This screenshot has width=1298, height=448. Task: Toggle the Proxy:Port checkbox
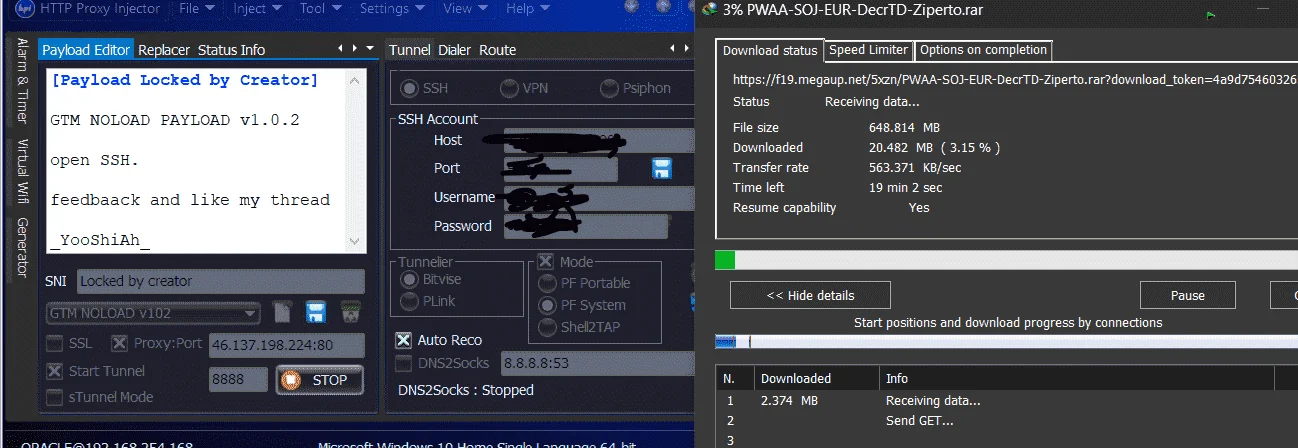click(x=119, y=344)
